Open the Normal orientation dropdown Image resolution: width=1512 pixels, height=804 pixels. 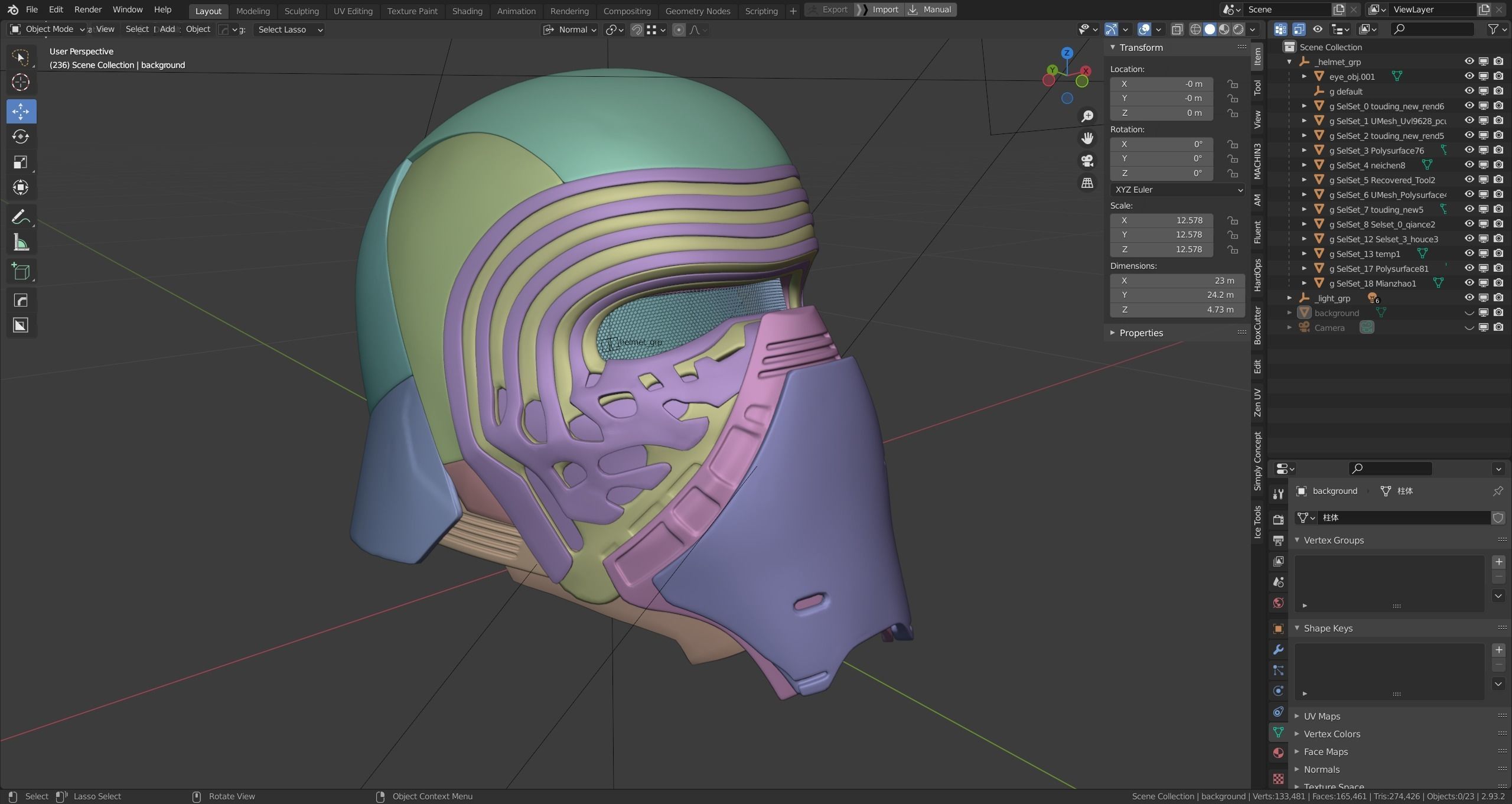(x=570, y=30)
